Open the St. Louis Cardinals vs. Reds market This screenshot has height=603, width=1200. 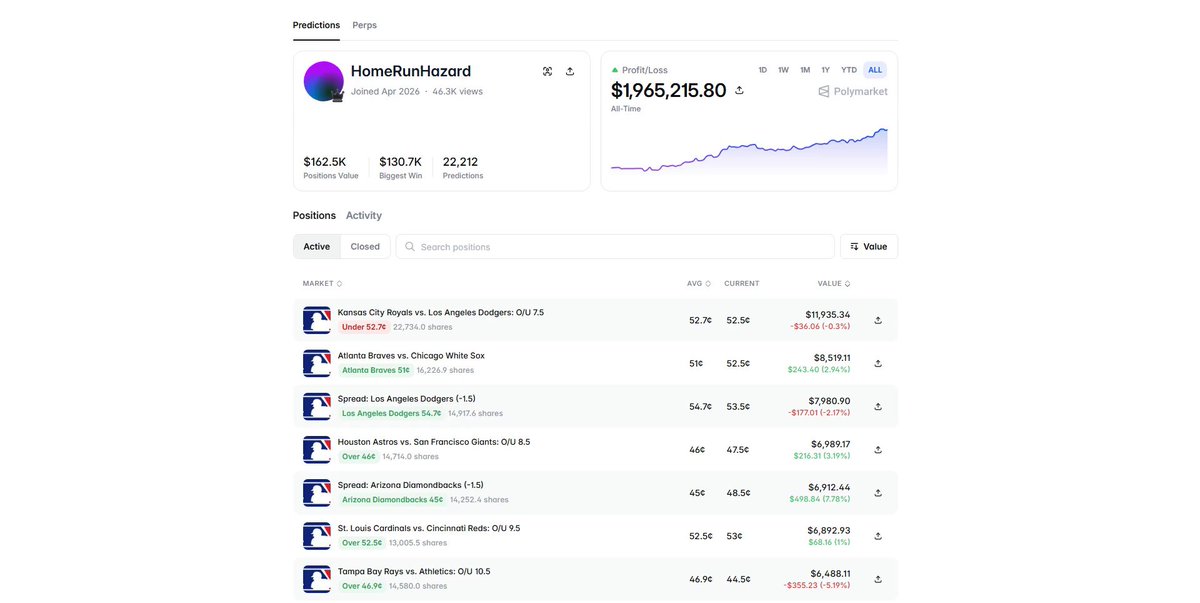(429, 528)
